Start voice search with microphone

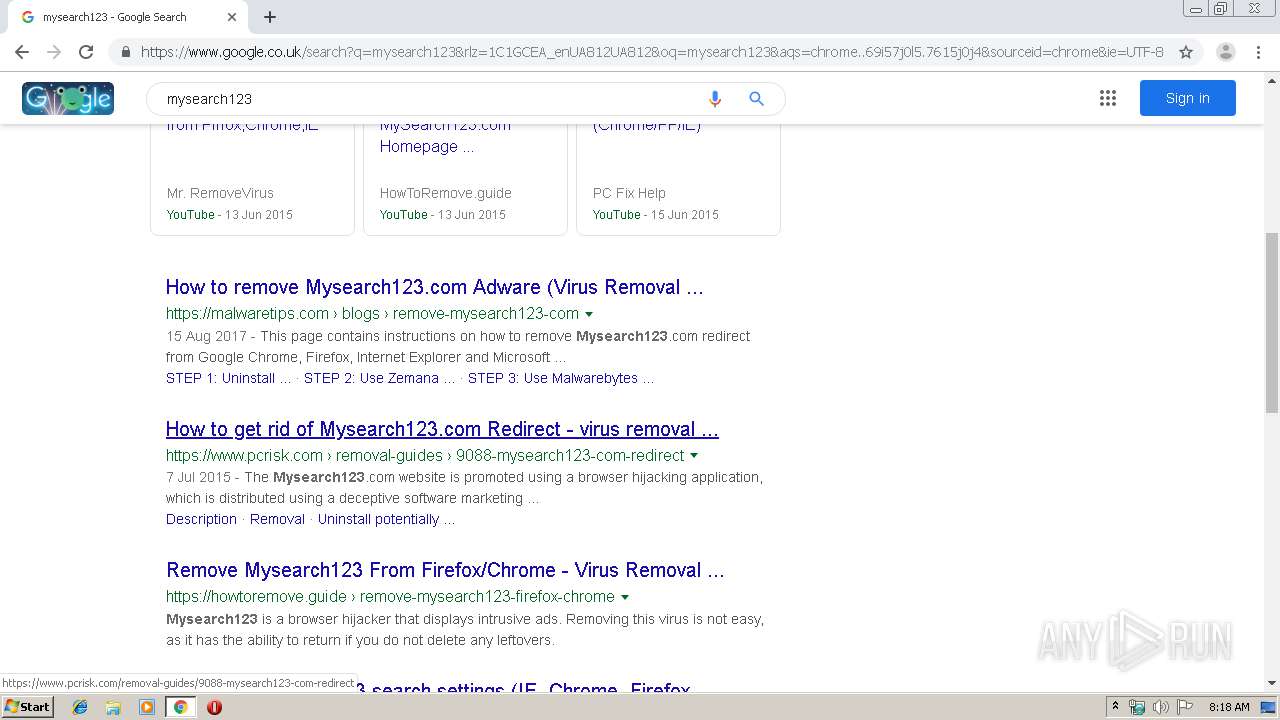[714, 98]
